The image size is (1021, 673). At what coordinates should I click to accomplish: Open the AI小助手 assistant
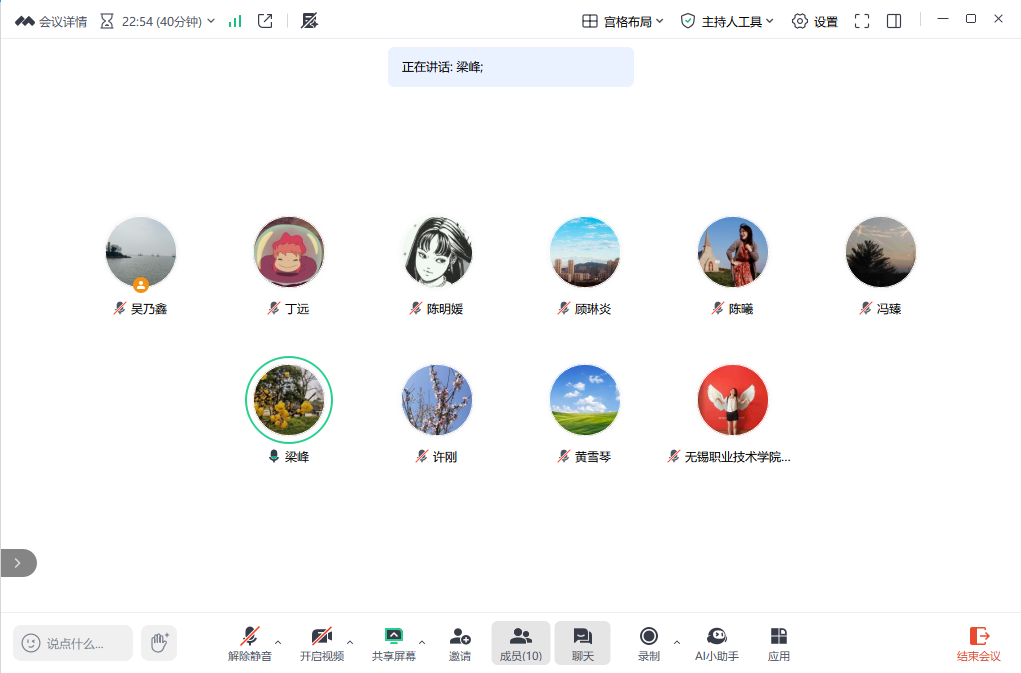716,643
